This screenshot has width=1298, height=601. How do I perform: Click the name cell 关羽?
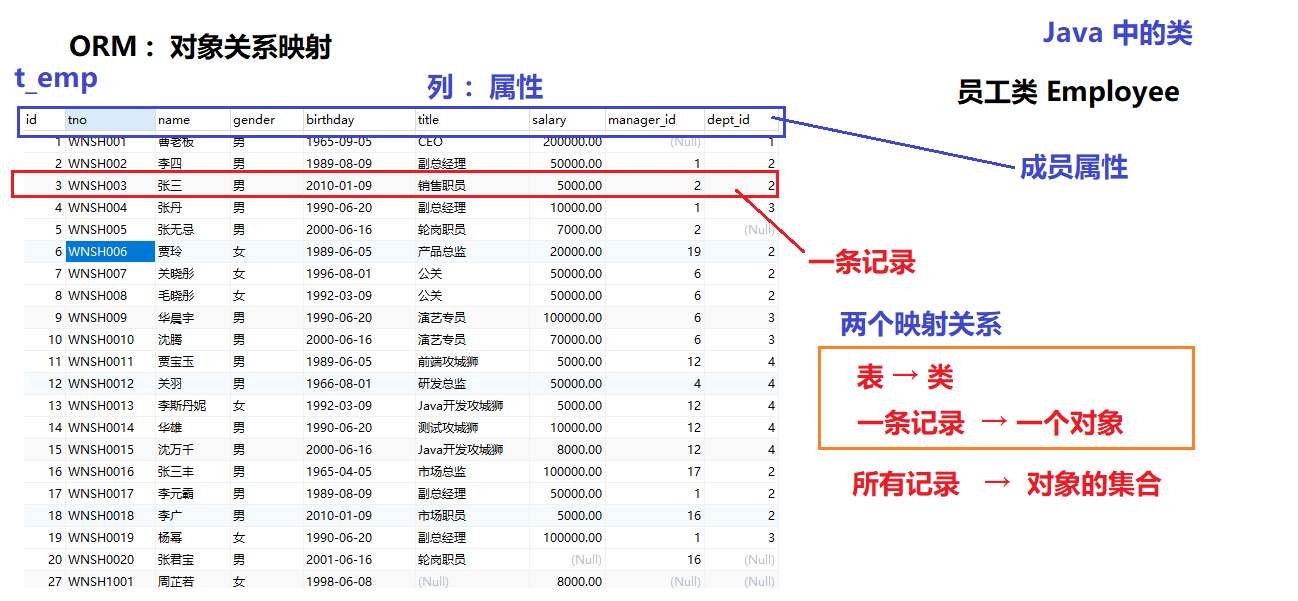point(192,383)
